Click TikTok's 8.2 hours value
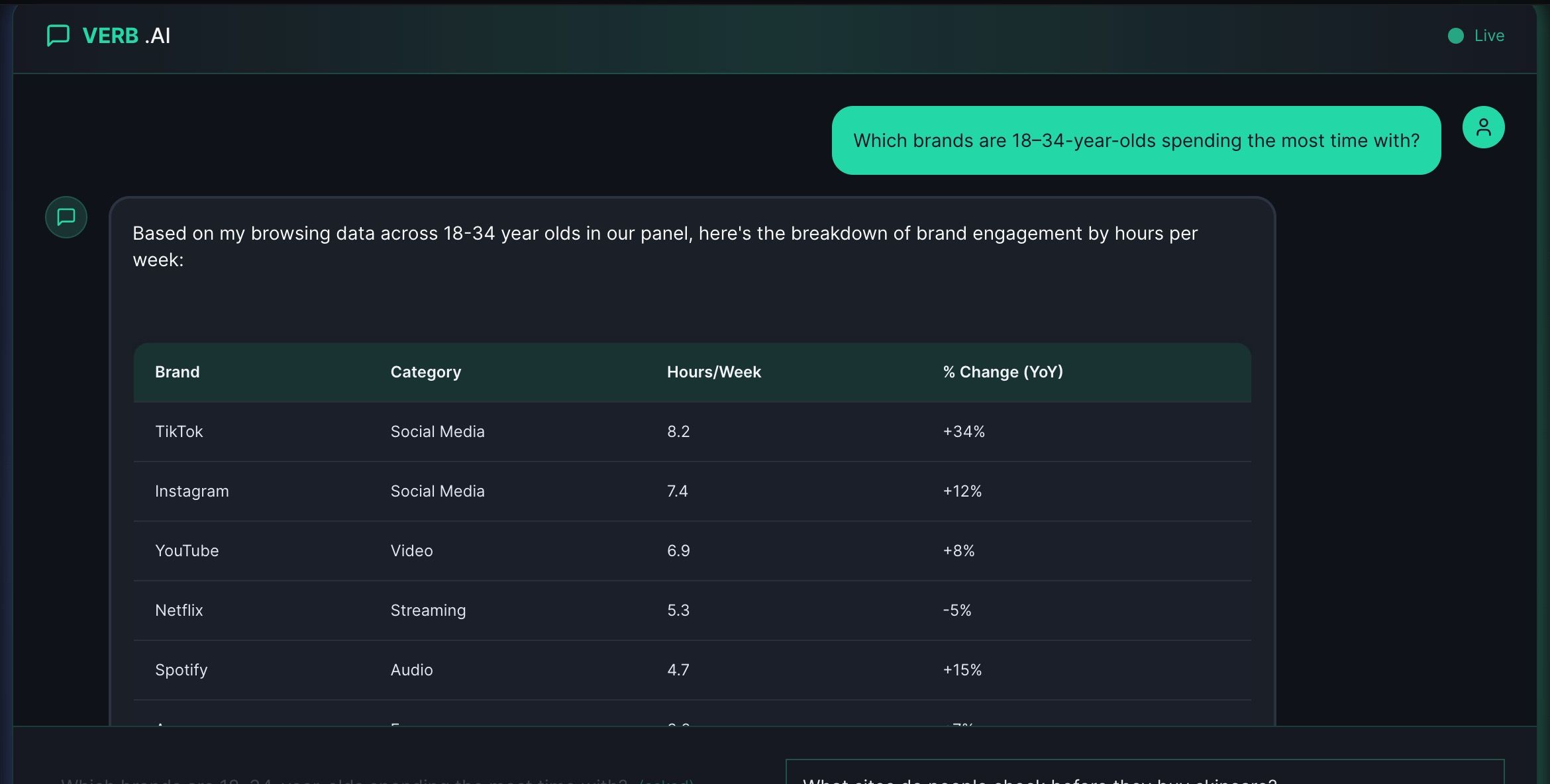Screen dimensions: 1550x784 [x=678, y=432]
